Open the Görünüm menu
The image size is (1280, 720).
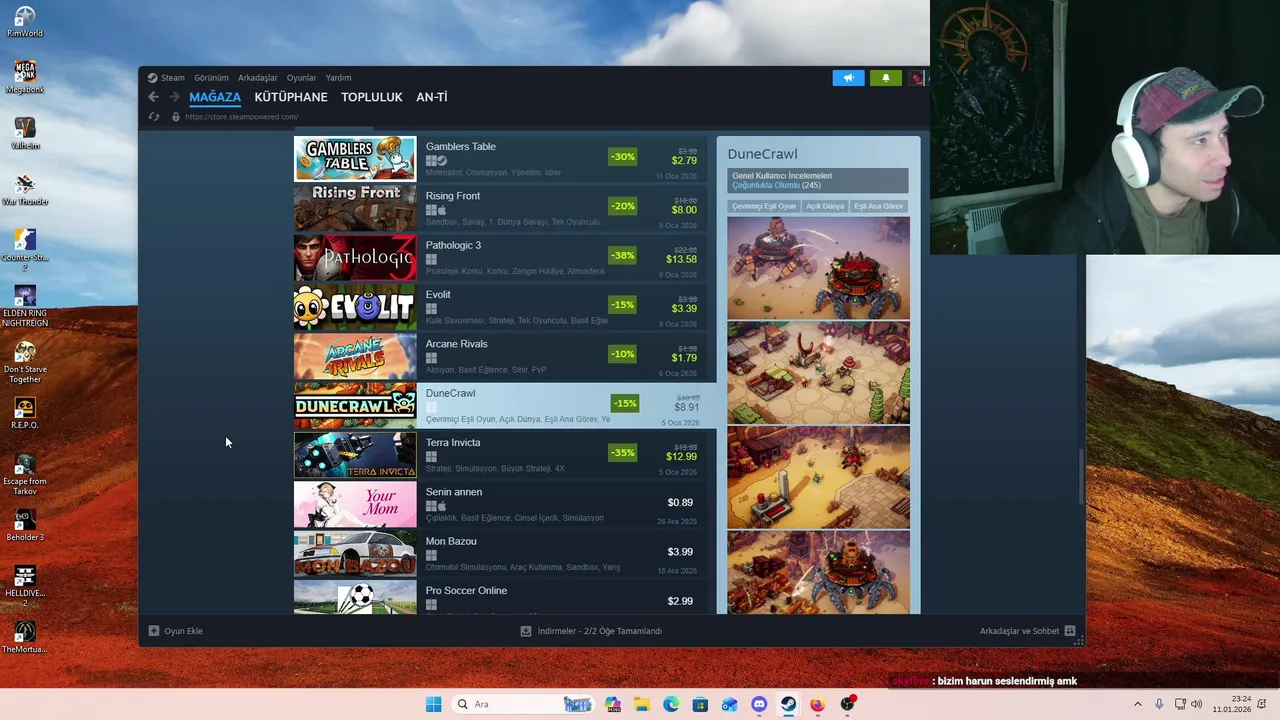(211, 78)
